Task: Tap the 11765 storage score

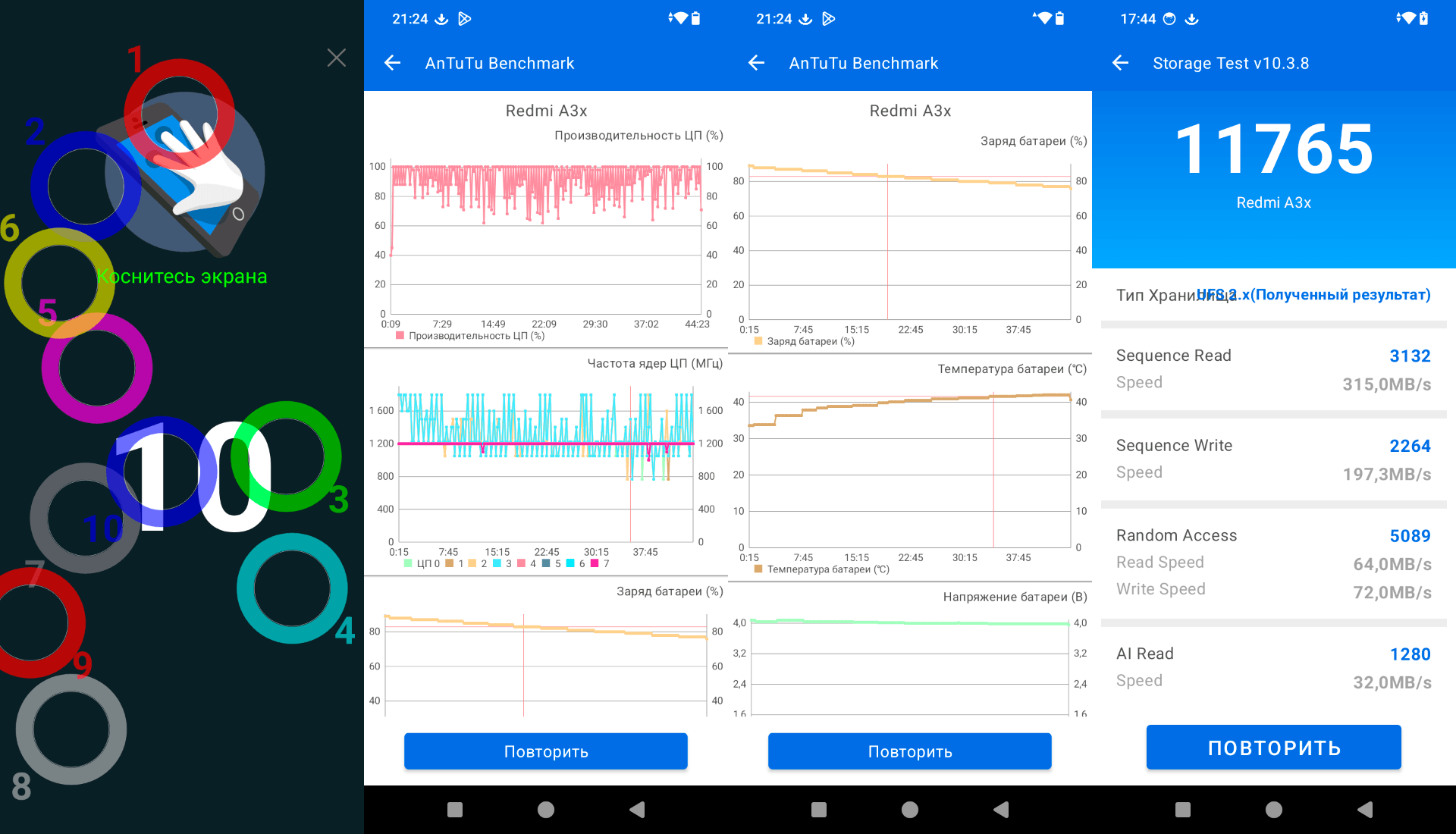Action: (1274, 149)
